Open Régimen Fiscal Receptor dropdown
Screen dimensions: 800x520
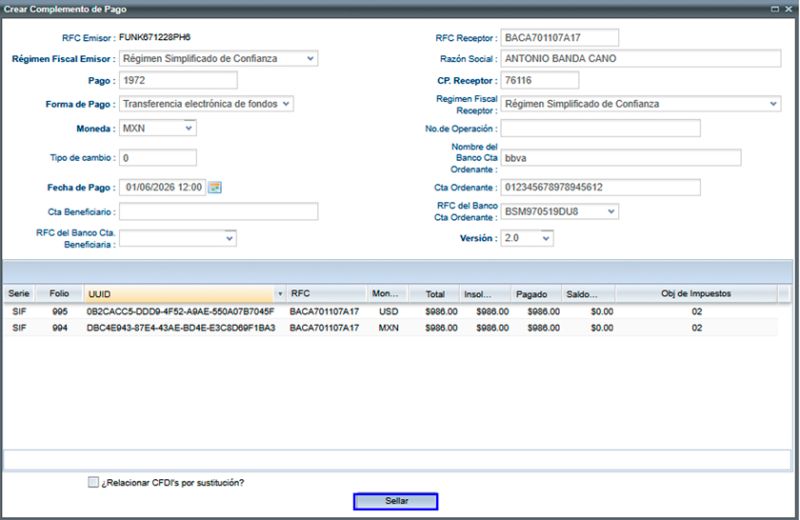tap(773, 104)
